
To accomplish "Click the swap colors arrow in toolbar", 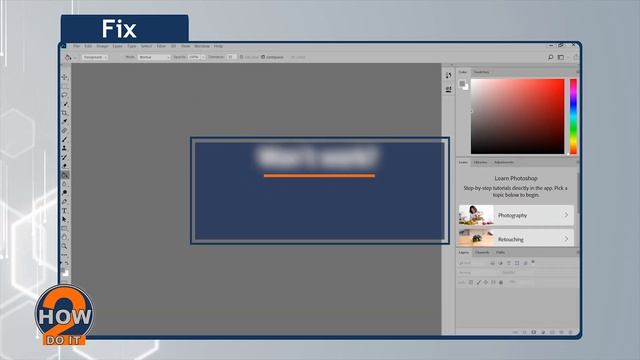I will coord(67,264).
